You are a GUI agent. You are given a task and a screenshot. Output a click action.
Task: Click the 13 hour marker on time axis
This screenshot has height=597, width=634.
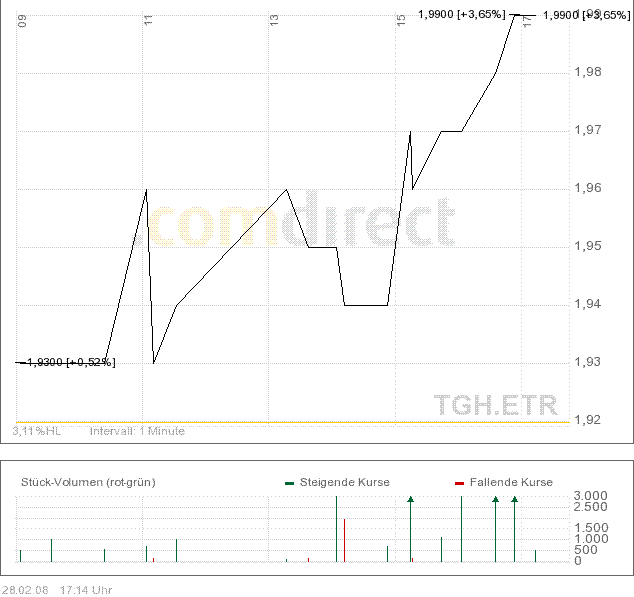click(274, 20)
